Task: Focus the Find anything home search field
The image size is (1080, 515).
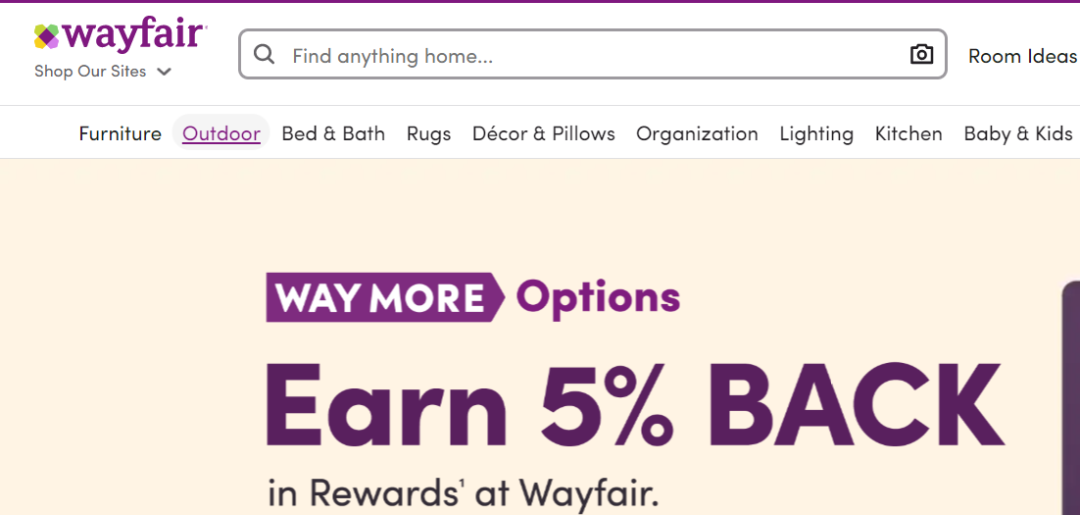Action: (592, 54)
